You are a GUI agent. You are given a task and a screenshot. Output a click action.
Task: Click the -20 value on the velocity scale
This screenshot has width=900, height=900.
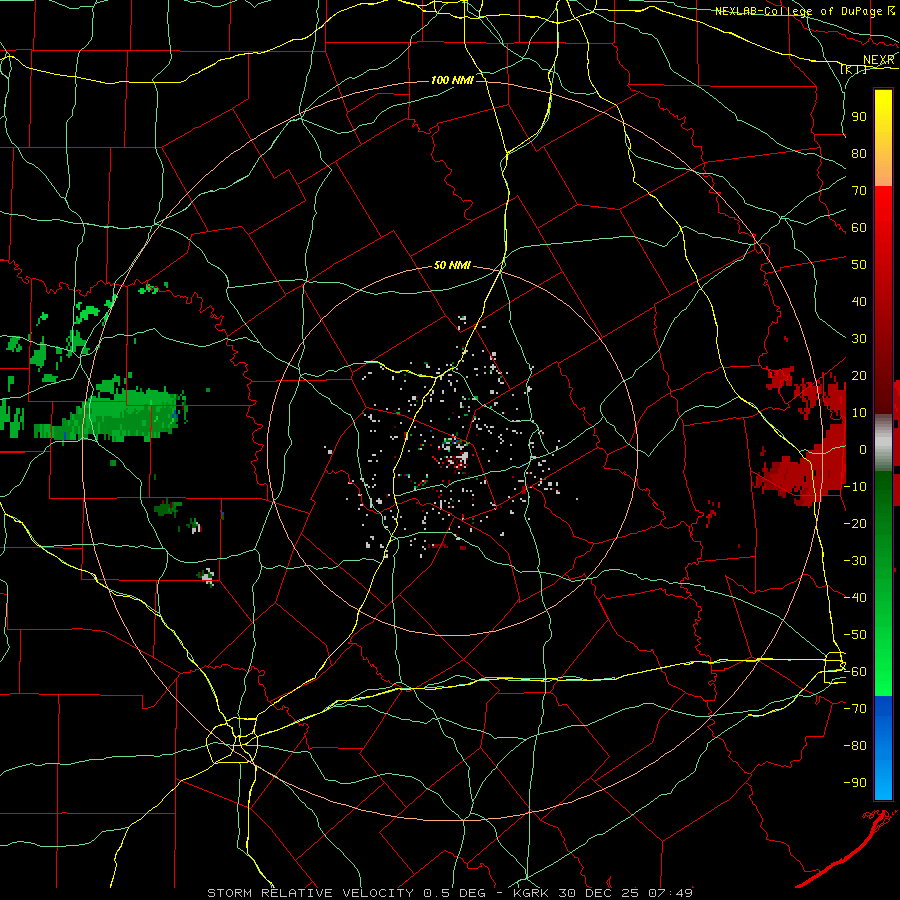(x=855, y=524)
